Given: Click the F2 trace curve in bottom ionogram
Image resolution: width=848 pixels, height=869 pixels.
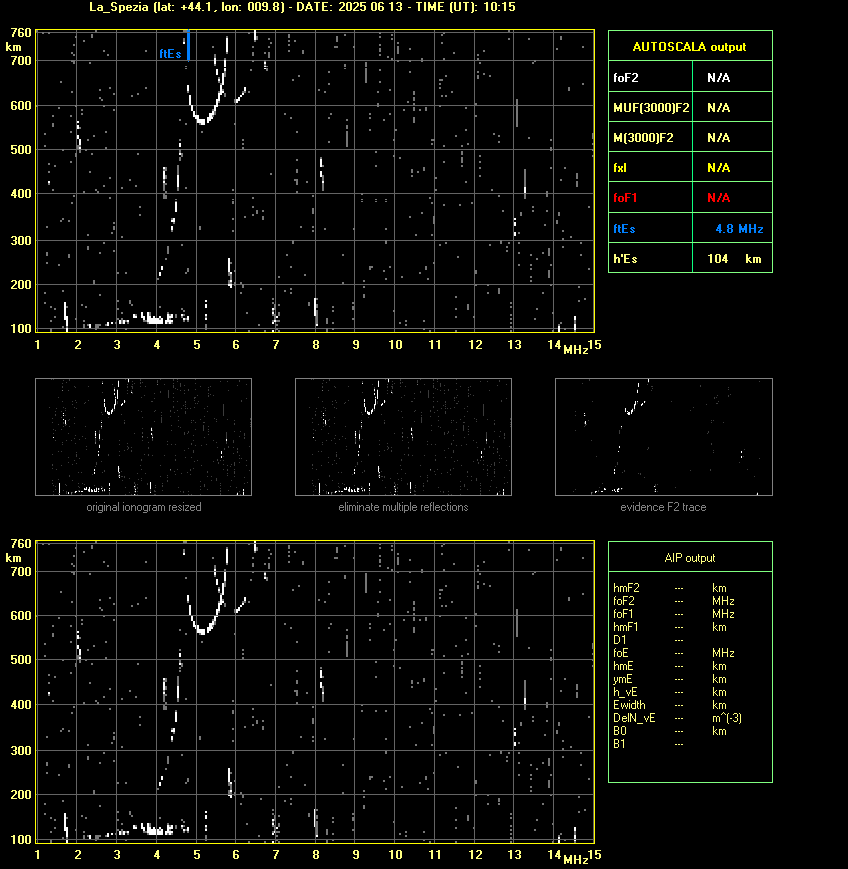Looking at the screenshot, I should point(203,630).
